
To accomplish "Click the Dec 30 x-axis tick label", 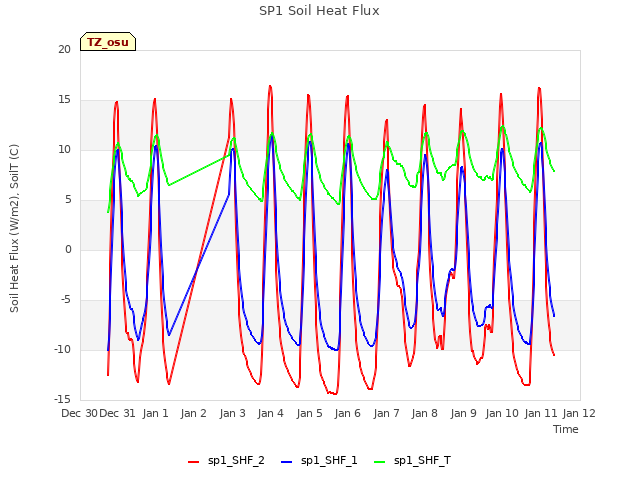I will click(x=79, y=413).
